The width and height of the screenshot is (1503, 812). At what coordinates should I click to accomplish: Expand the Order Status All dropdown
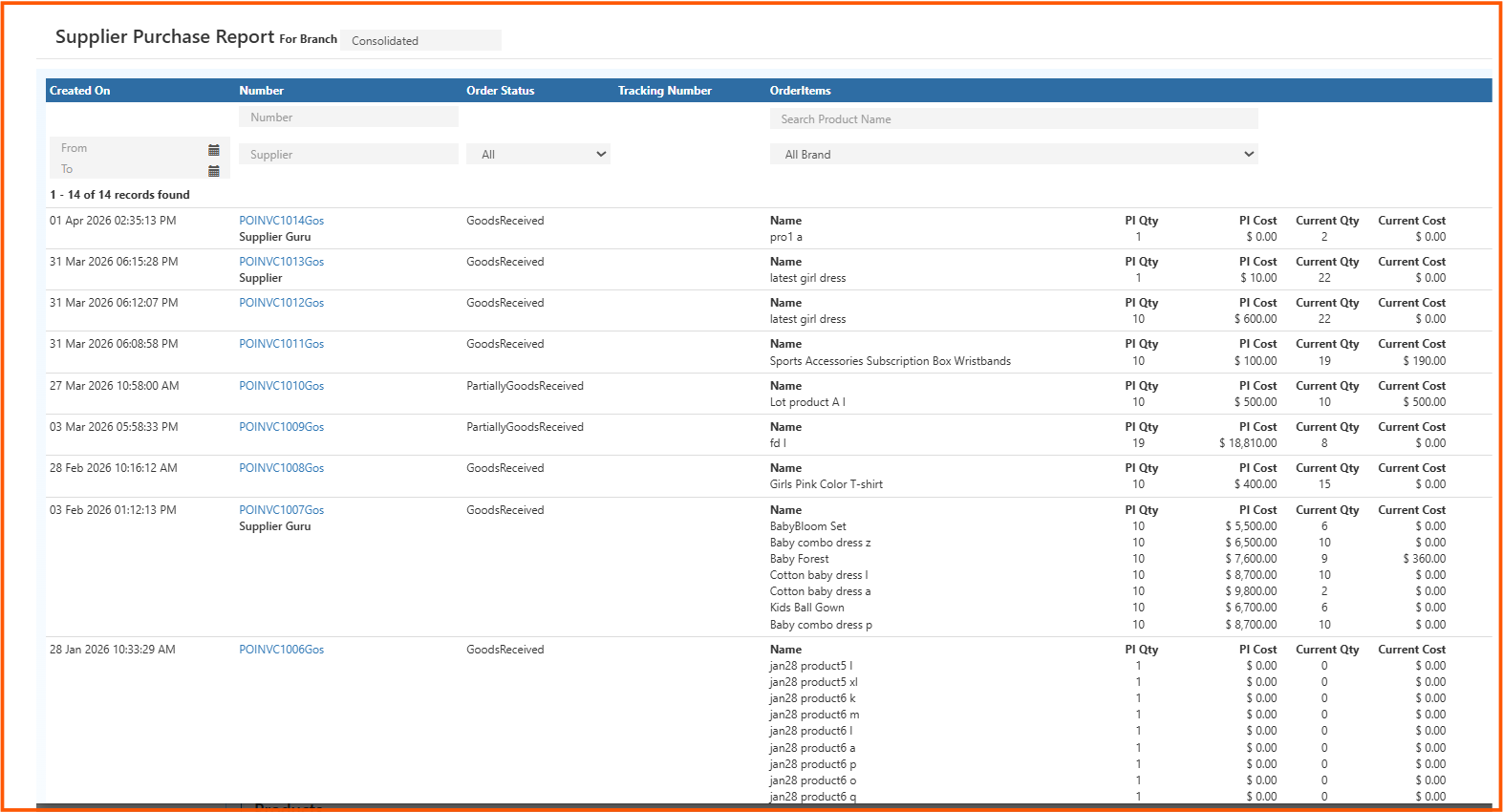(538, 155)
